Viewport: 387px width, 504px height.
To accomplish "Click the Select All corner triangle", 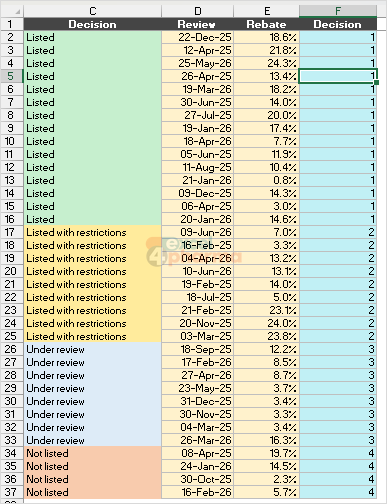I will (17, 12).
